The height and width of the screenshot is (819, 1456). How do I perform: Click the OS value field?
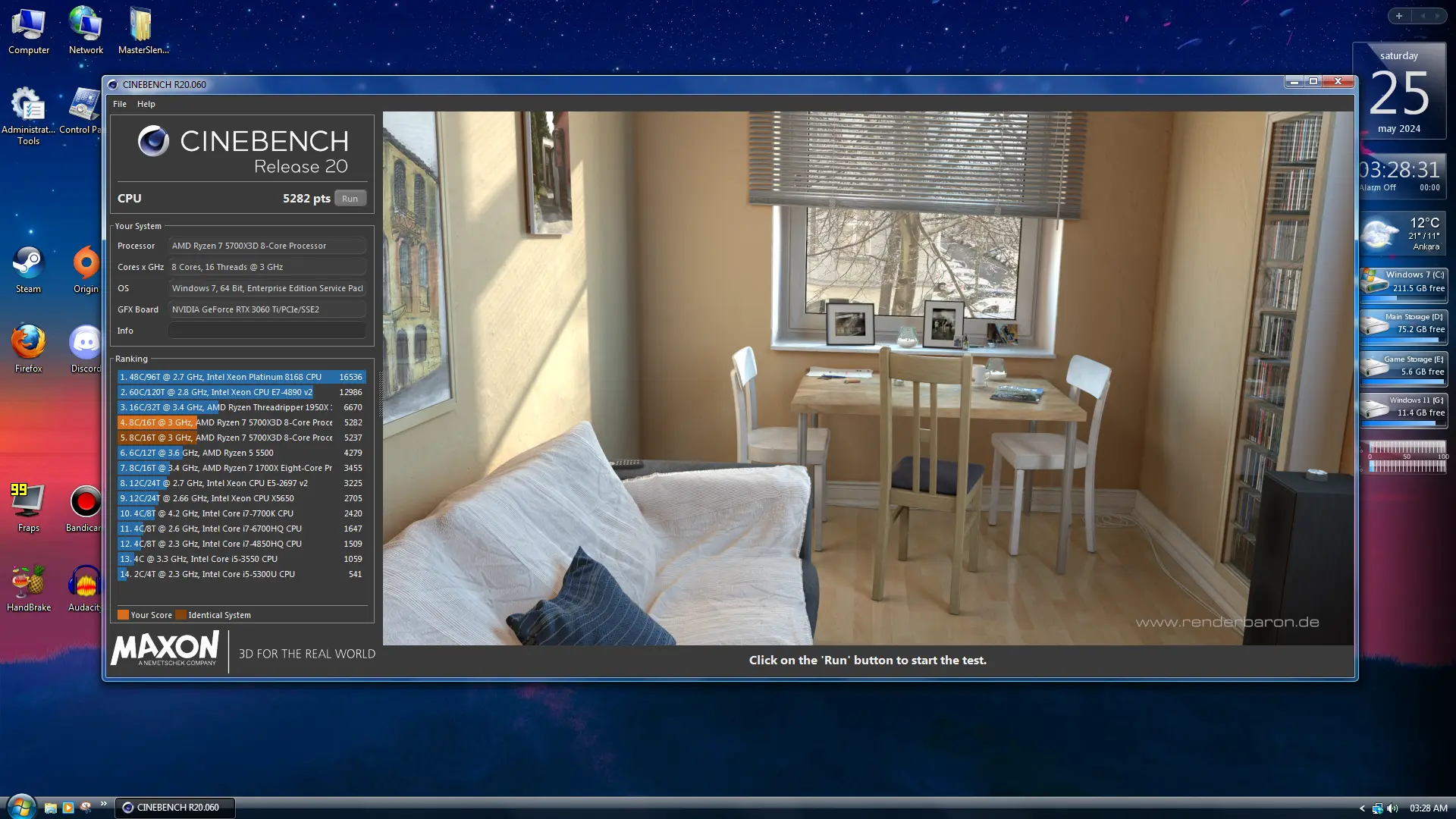pyautogui.click(x=267, y=288)
